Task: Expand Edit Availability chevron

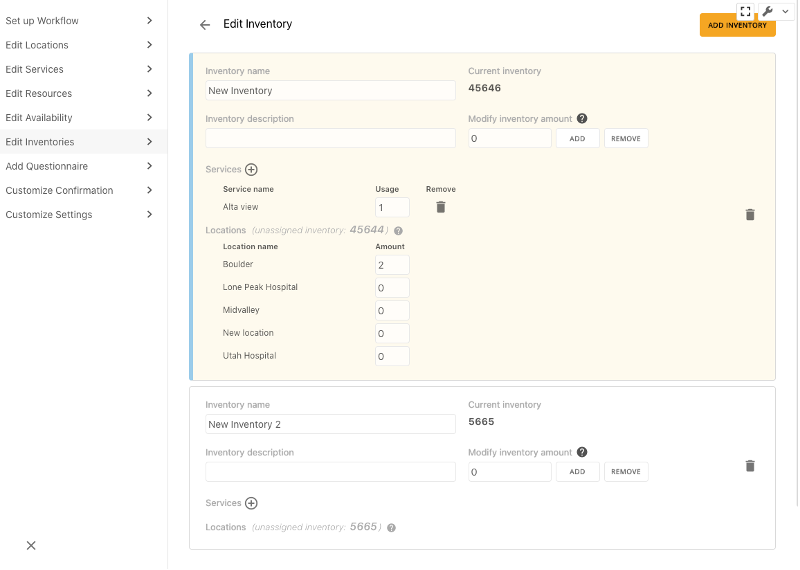Action: pyautogui.click(x=149, y=117)
